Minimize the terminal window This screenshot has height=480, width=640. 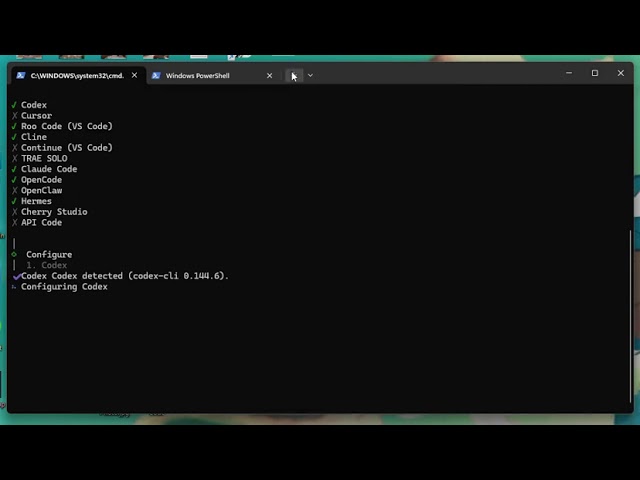point(569,73)
